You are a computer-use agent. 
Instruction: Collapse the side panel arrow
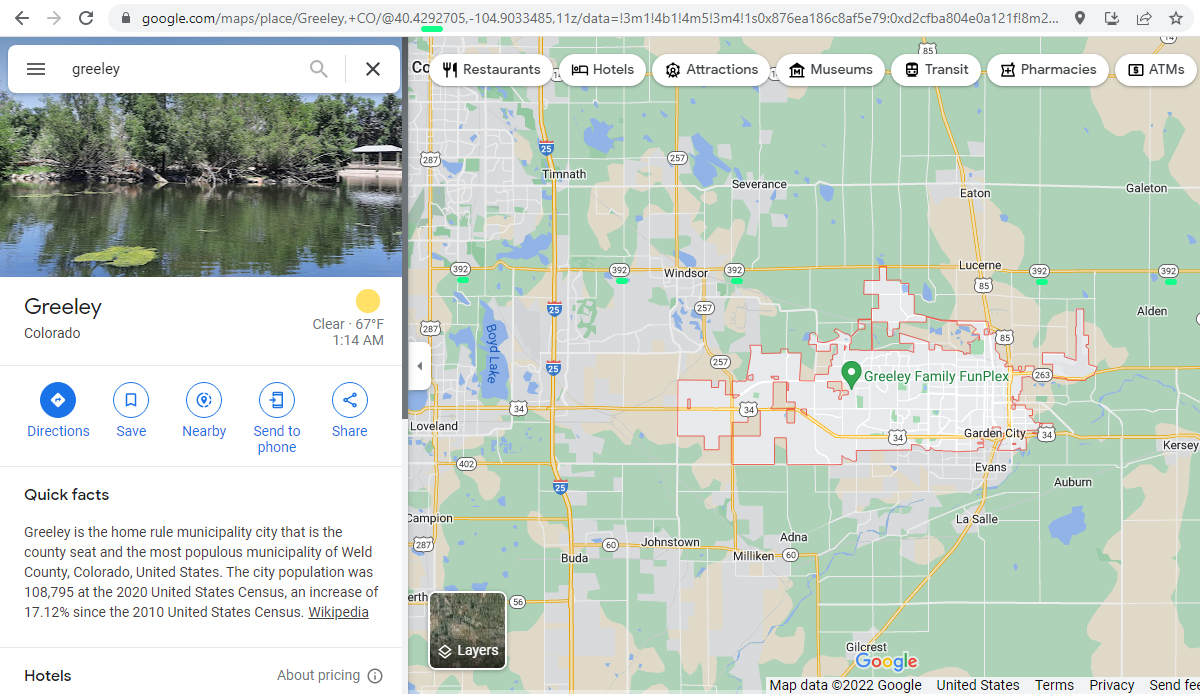[x=419, y=366]
